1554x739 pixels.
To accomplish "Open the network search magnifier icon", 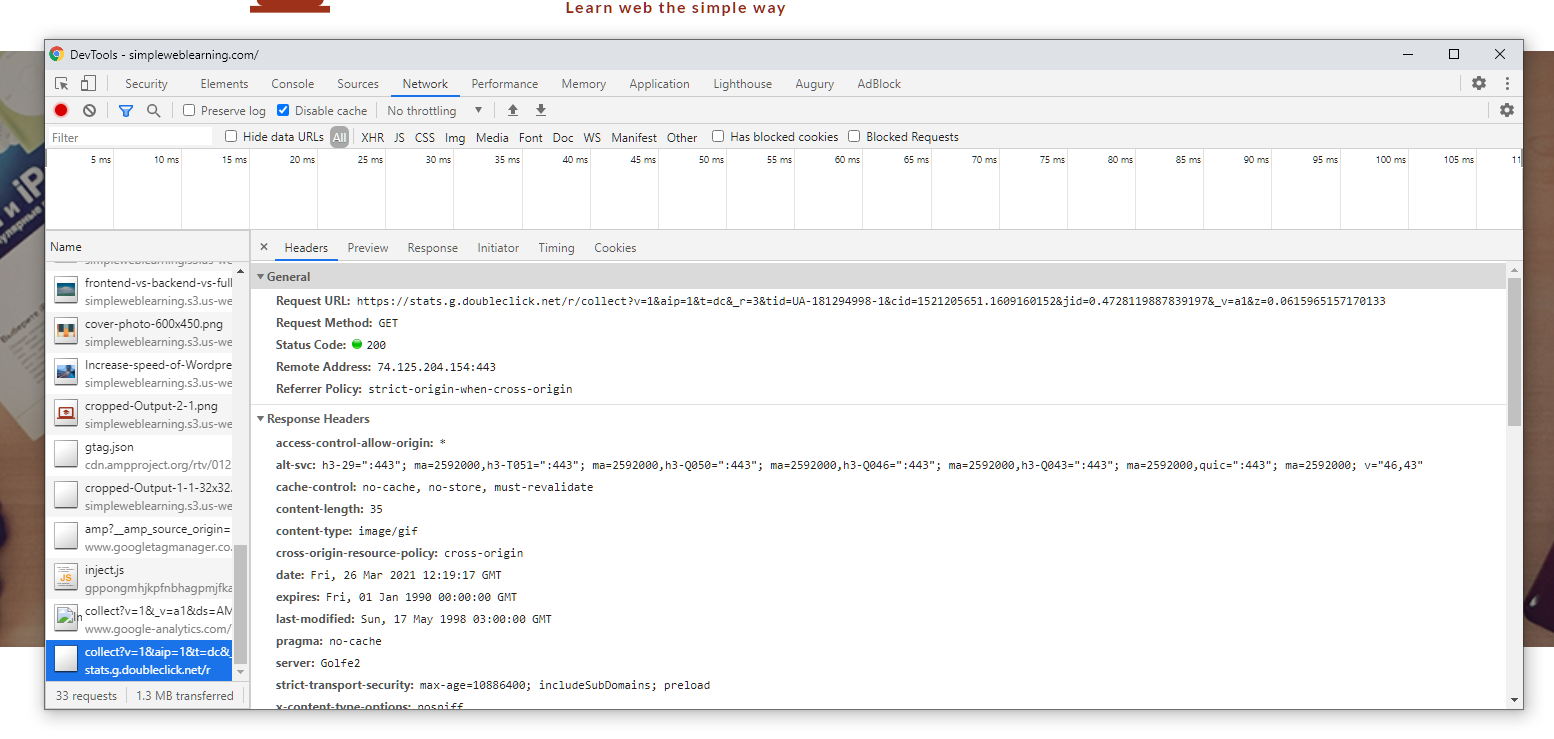I will [x=153, y=111].
